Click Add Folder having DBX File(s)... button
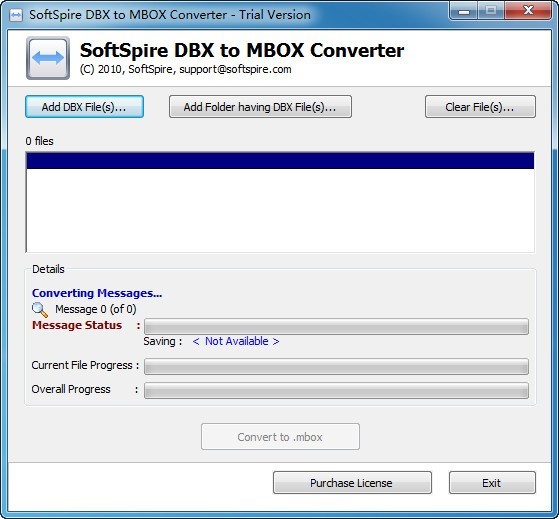 pyautogui.click(x=260, y=107)
